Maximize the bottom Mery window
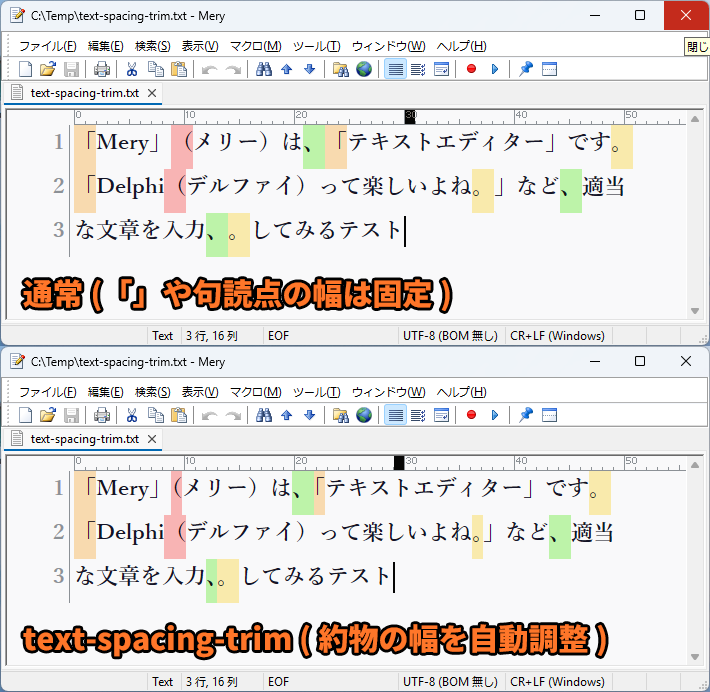Image resolution: width=710 pixels, height=692 pixels. click(640, 361)
